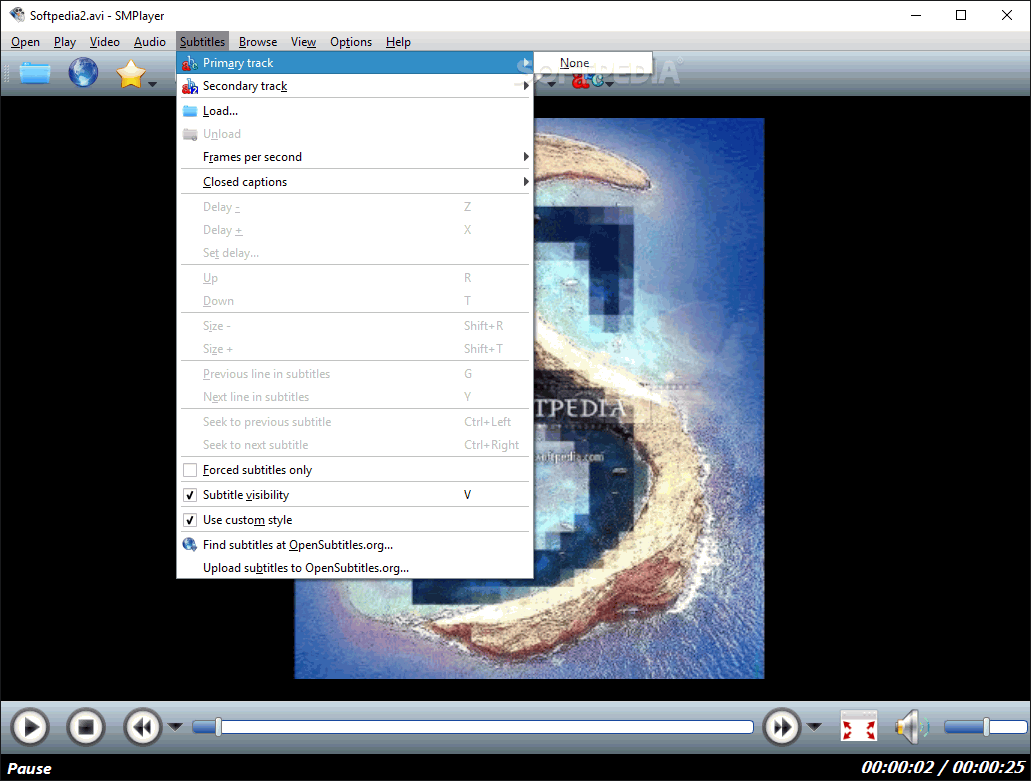This screenshot has width=1031, height=781.
Task: Toggle the Subtitle visibility checkbox
Action: coord(190,495)
